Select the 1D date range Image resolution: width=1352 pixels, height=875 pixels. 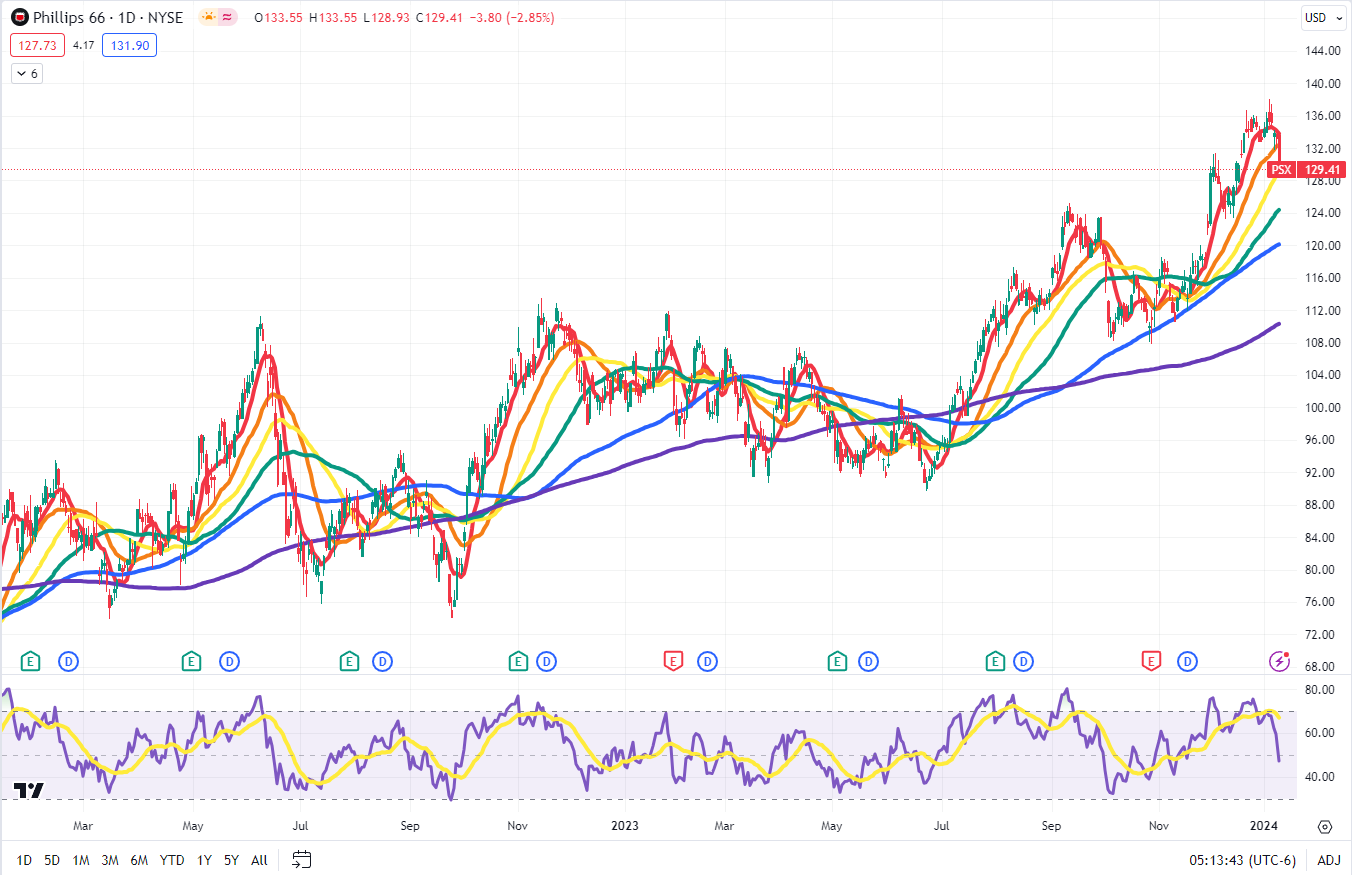(24, 859)
